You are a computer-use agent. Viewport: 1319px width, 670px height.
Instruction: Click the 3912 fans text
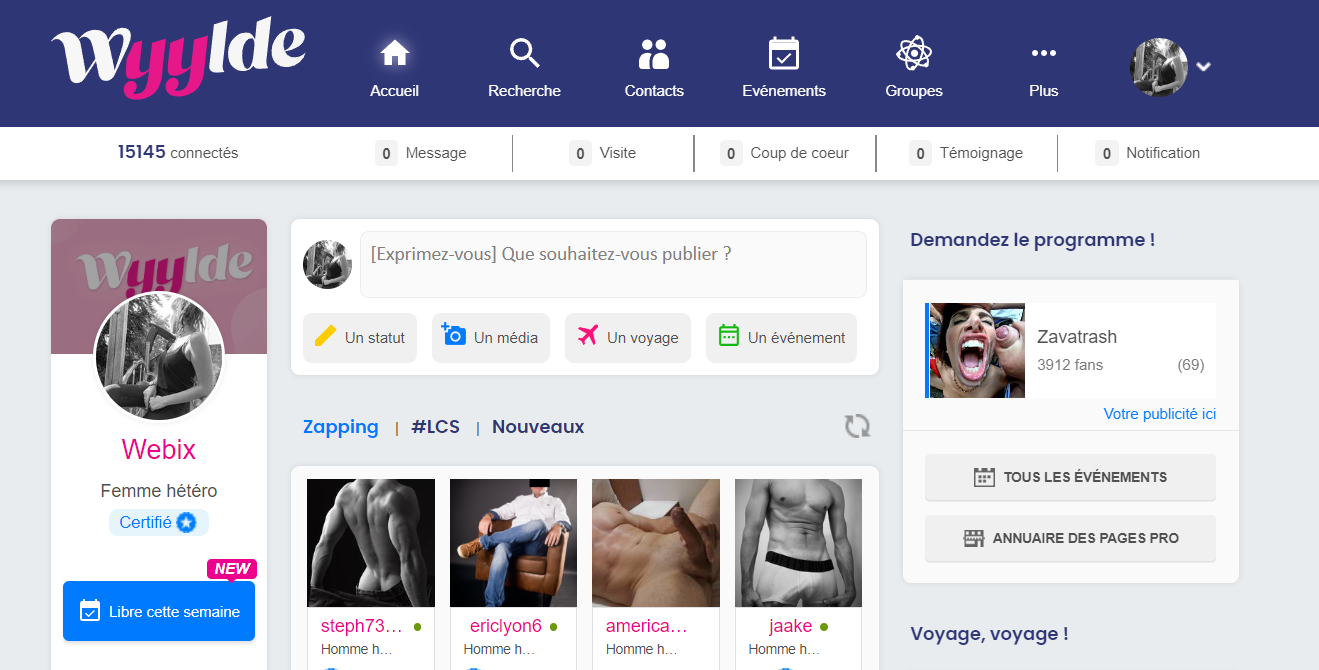[x=1070, y=365]
